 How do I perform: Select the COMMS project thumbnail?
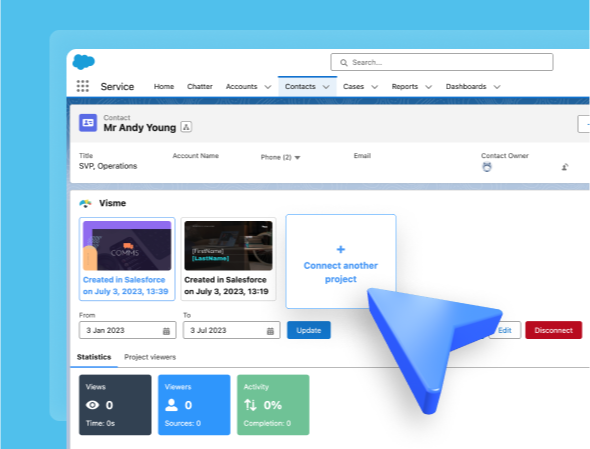pos(127,246)
